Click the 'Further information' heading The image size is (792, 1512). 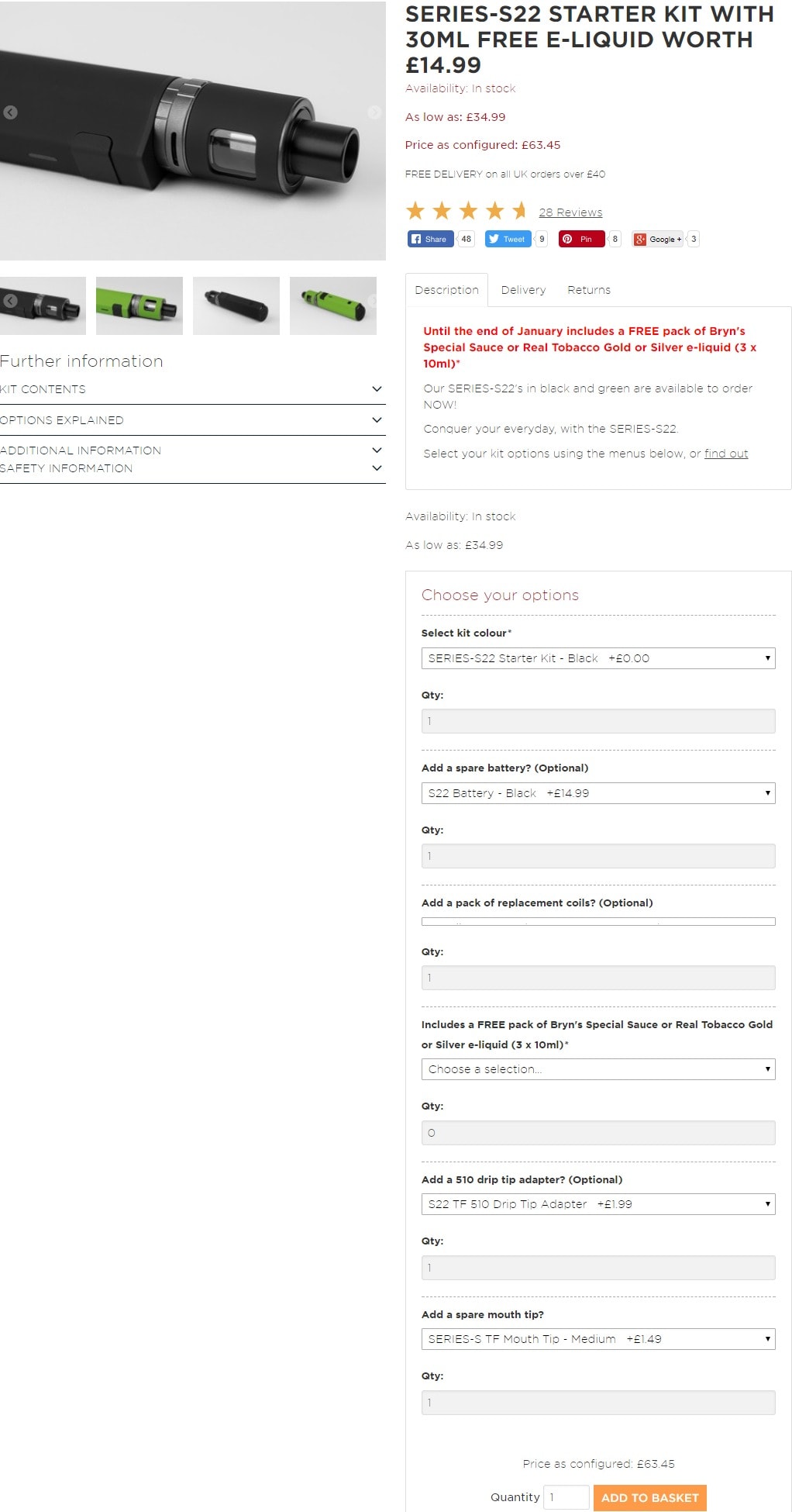(x=81, y=361)
